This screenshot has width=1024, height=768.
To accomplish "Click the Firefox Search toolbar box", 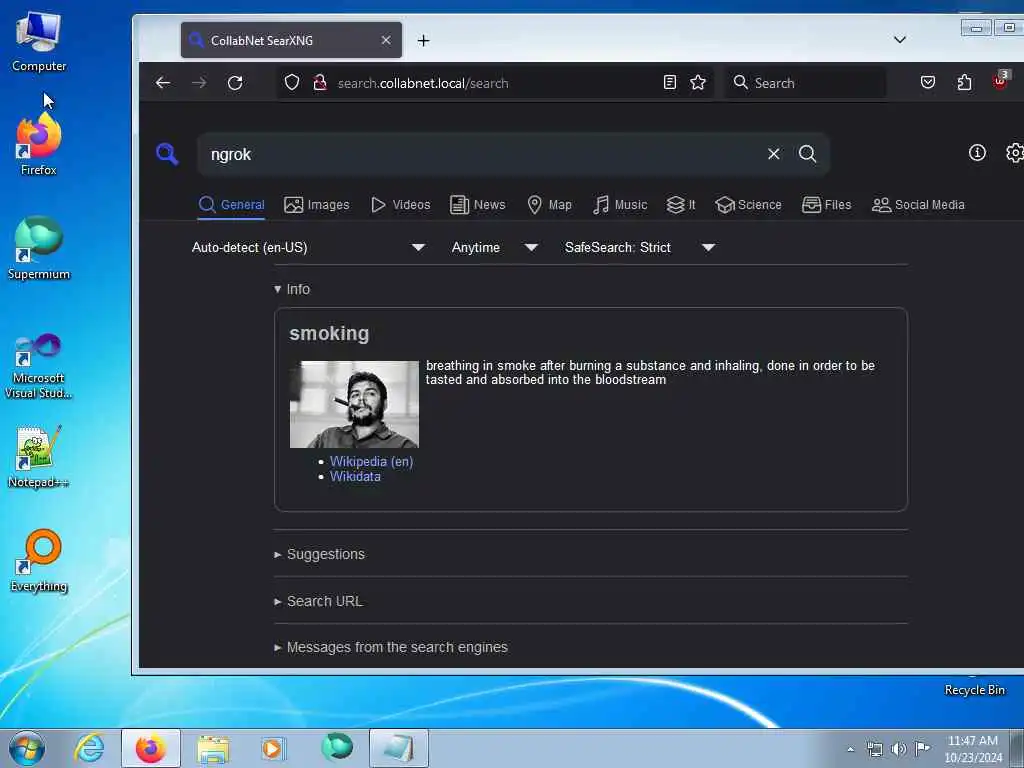I will (x=805, y=83).
